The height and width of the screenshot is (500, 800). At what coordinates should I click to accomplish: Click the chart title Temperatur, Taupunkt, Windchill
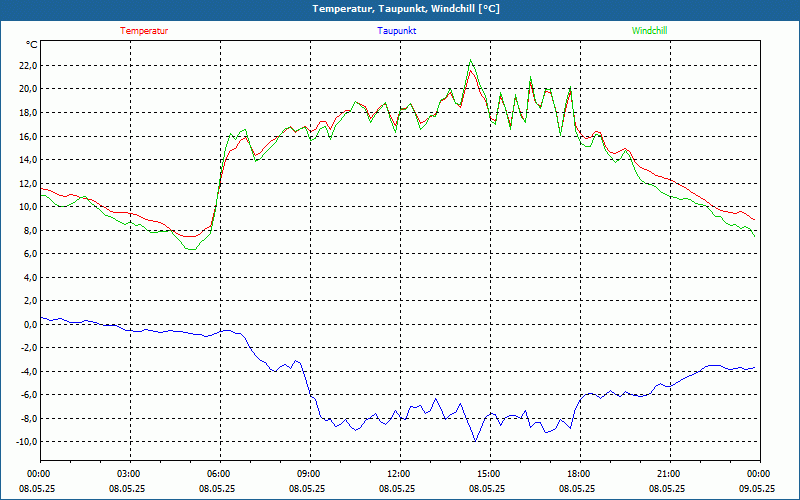pyautogui.click(x=406, y=9)
